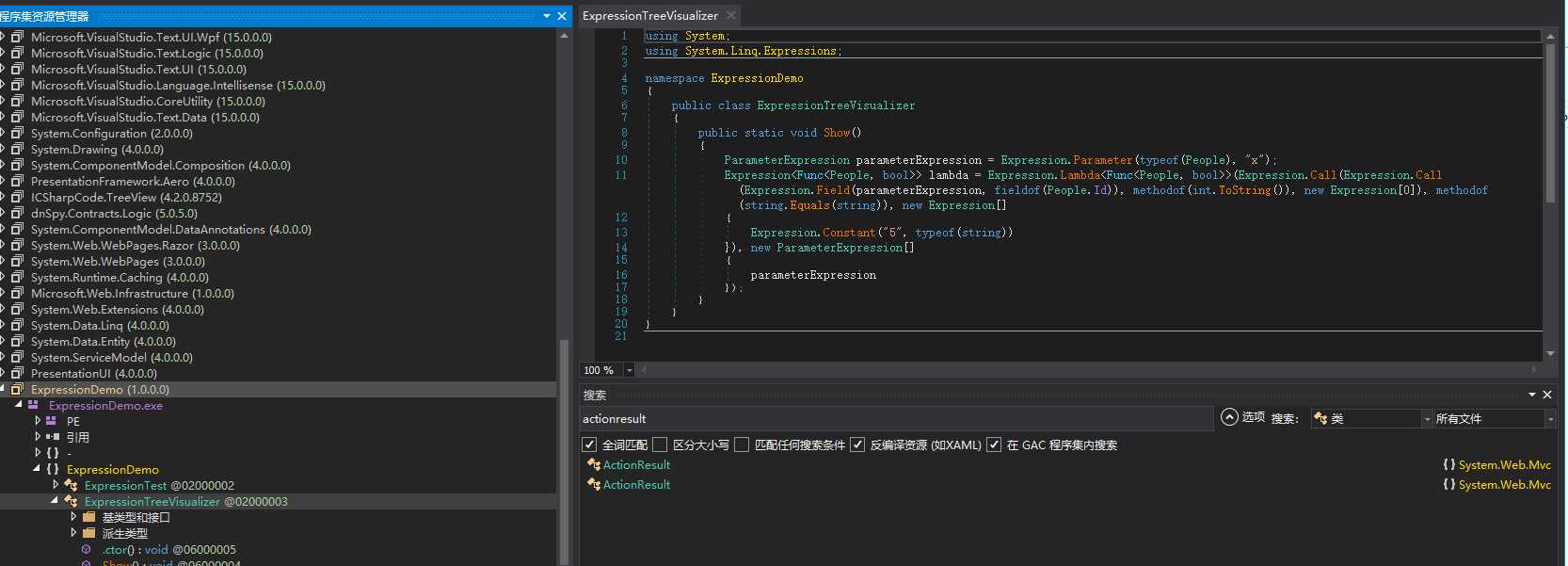Open the 搜索 panel options arrow
Screen dimensions: 1568x566
point(1532,395)
